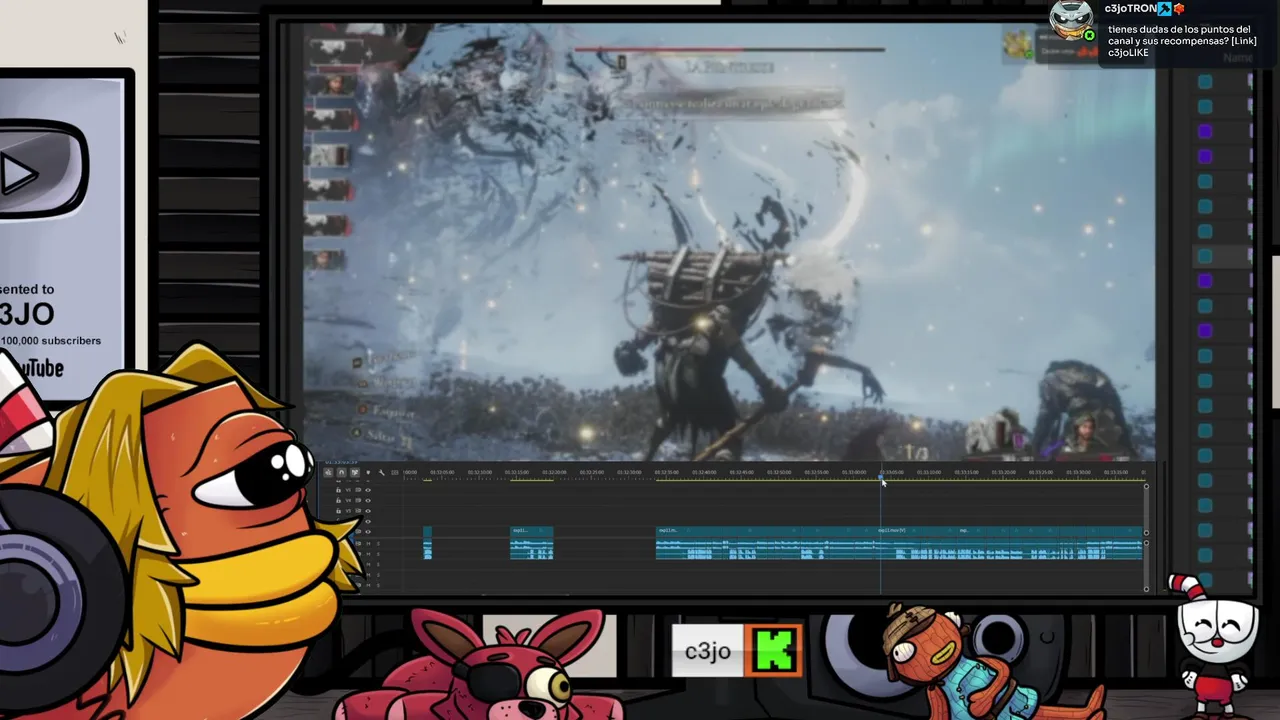
Task: Click the c3joTRON chat avatar
Action: tap(1072, 20)
